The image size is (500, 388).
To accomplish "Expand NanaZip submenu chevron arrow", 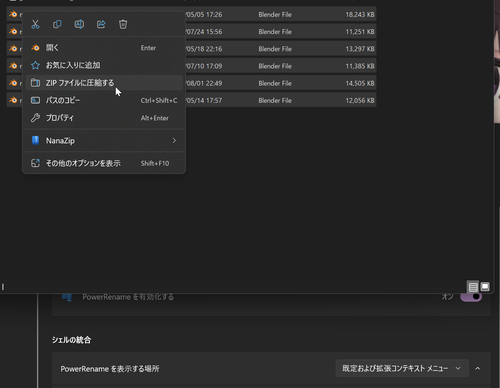I will pyautogui.click(x=174, y=141).
